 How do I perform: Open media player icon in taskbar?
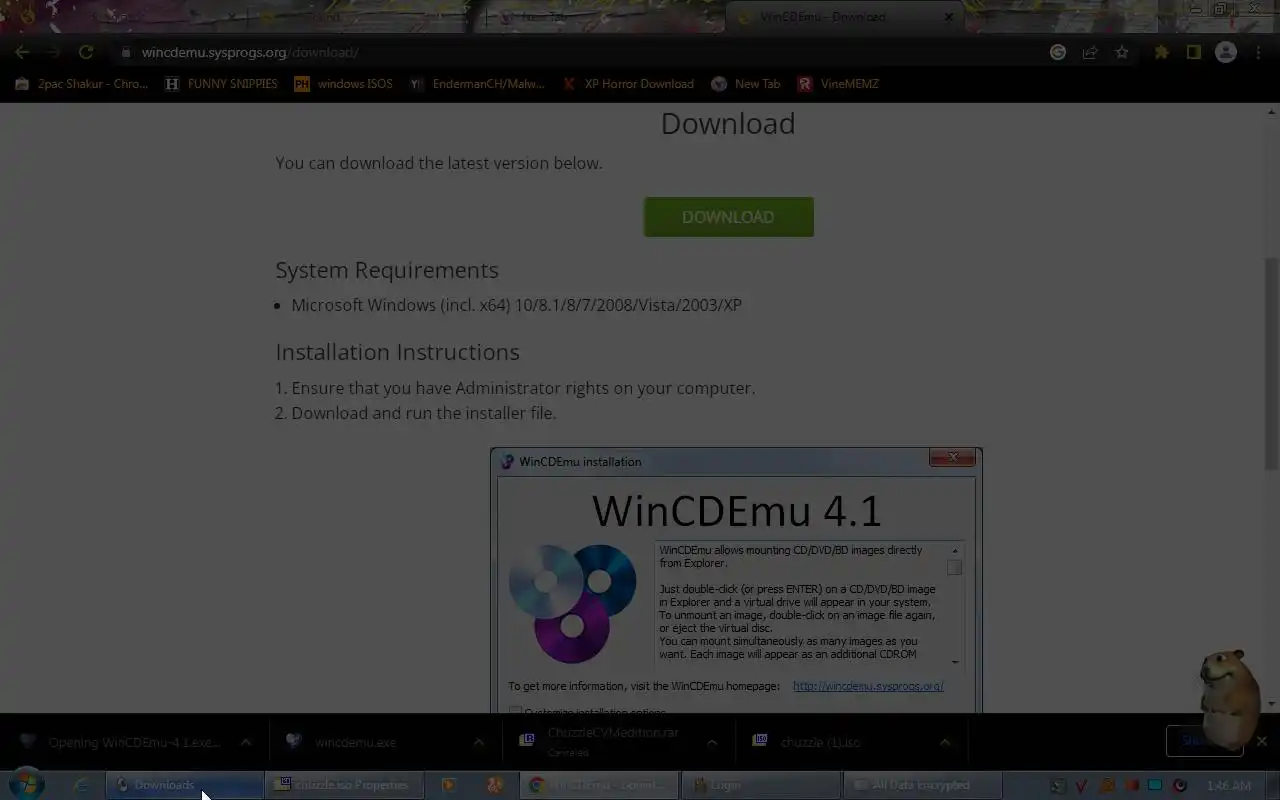448,785
